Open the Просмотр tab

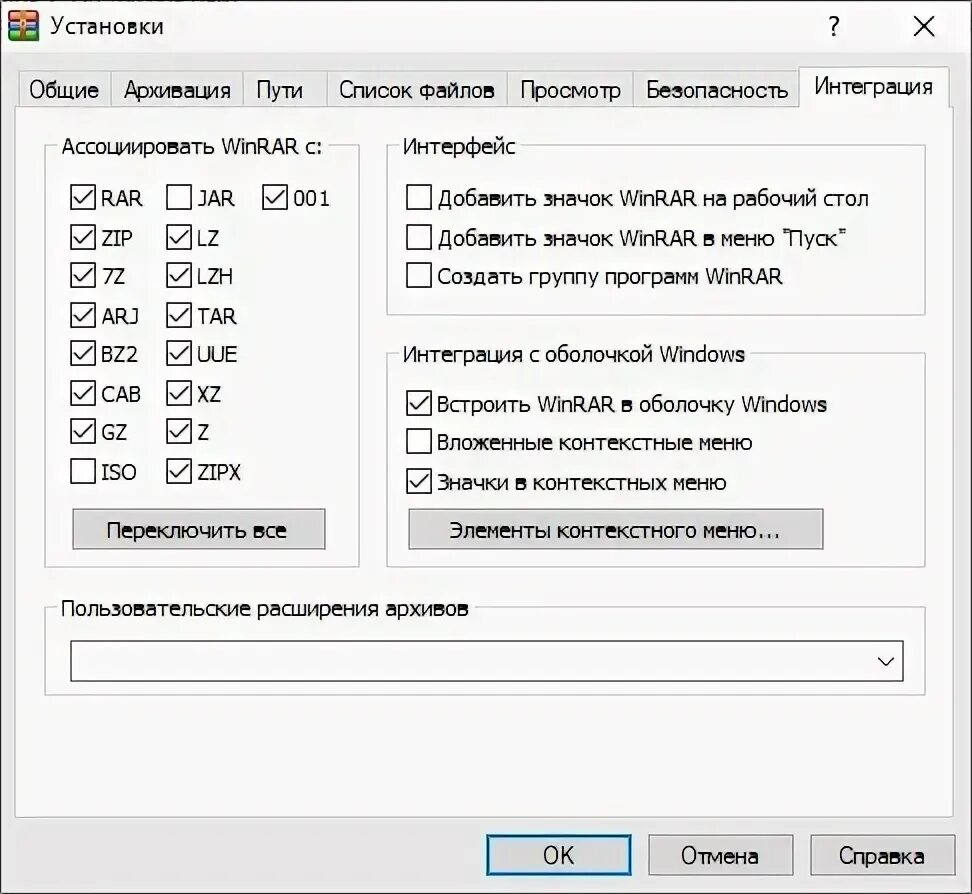click(570, 90)
